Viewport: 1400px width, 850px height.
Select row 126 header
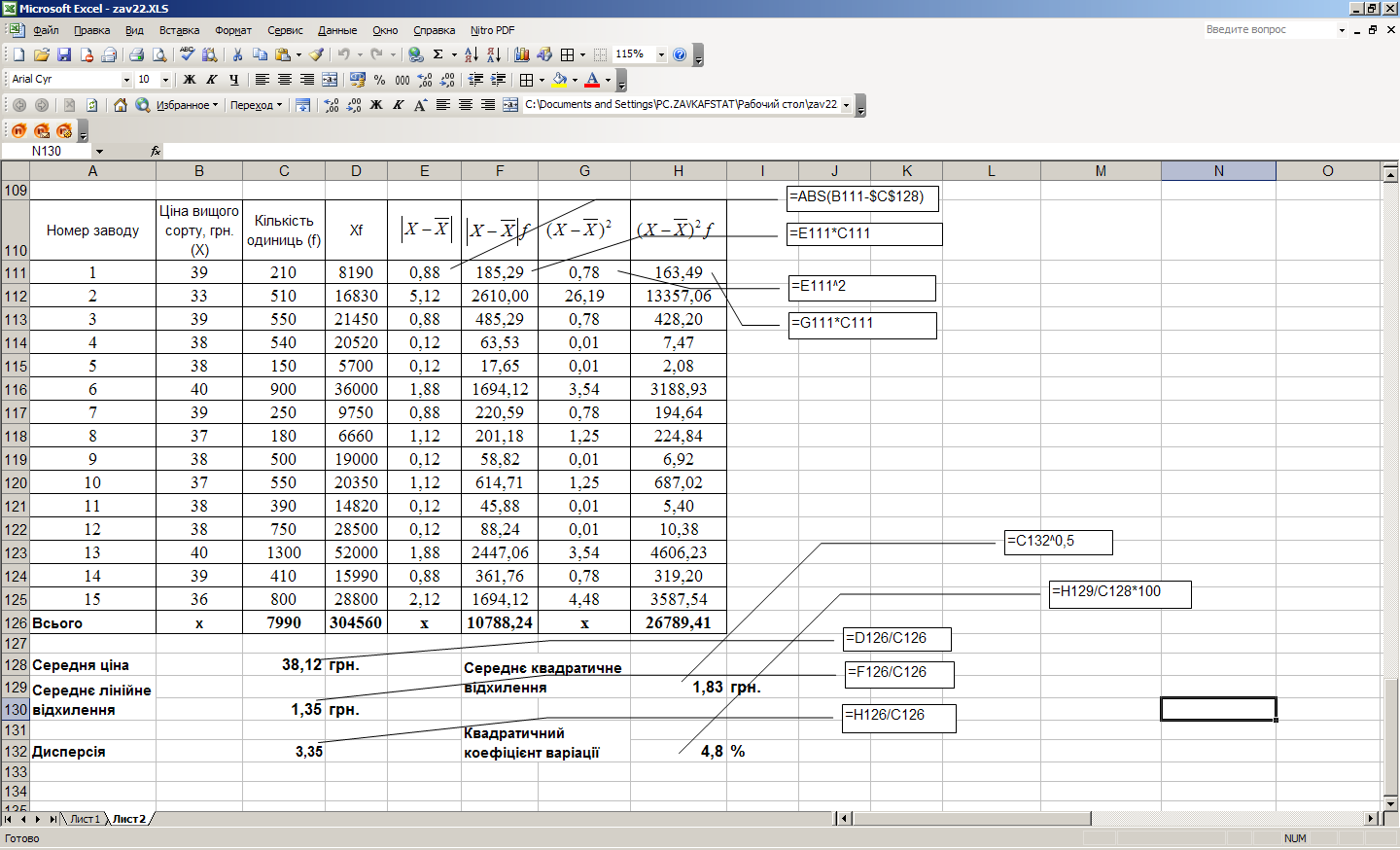click(x=16, y=622)
